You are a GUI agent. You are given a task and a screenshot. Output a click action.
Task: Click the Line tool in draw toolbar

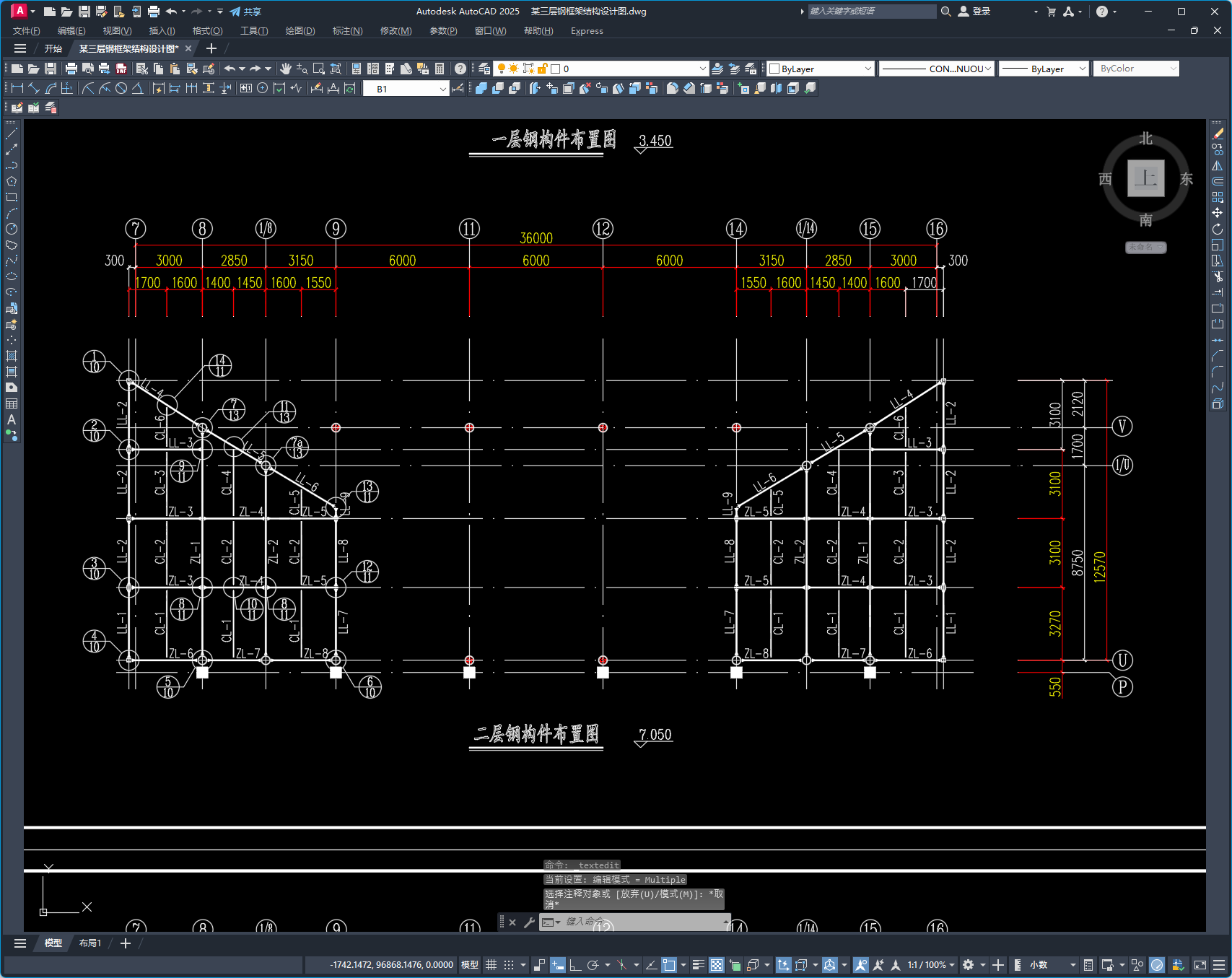click(x=12, y=134)
